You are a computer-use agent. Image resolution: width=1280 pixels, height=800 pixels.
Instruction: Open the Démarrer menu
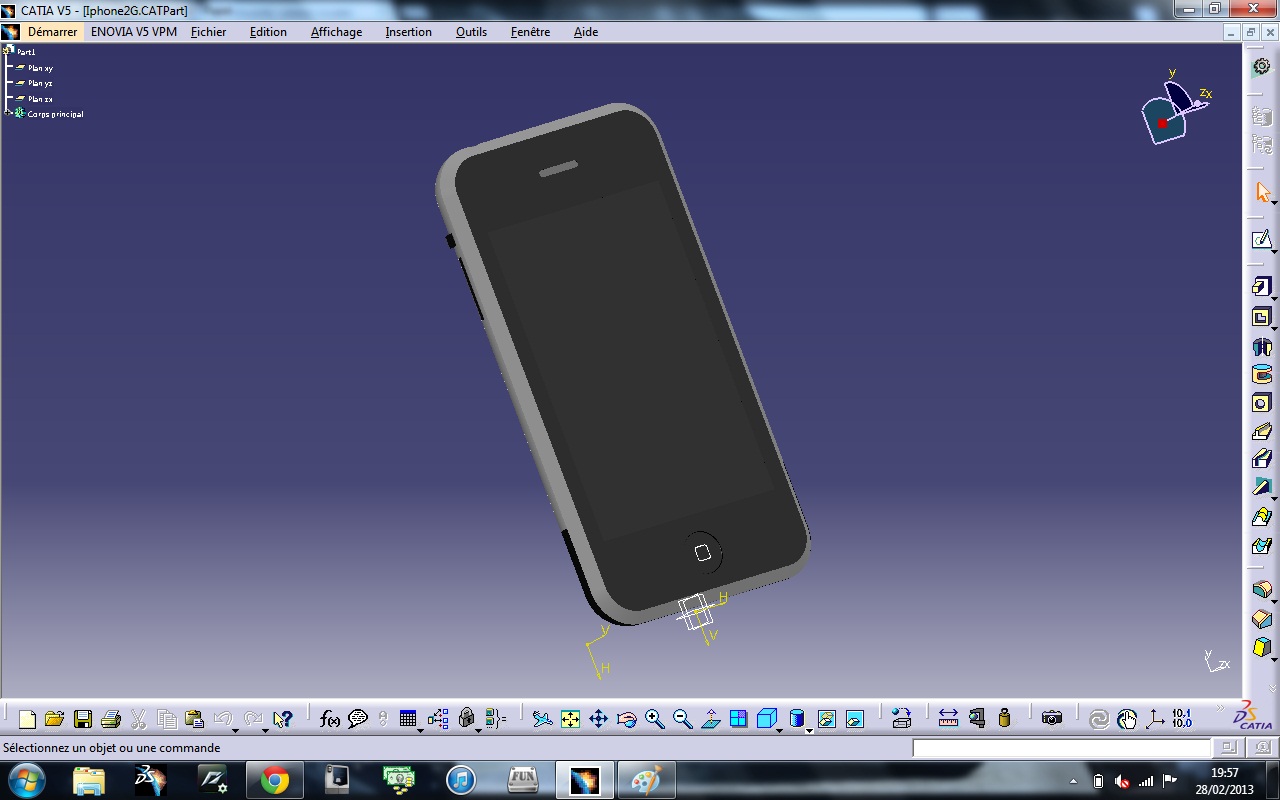[53, 32]
